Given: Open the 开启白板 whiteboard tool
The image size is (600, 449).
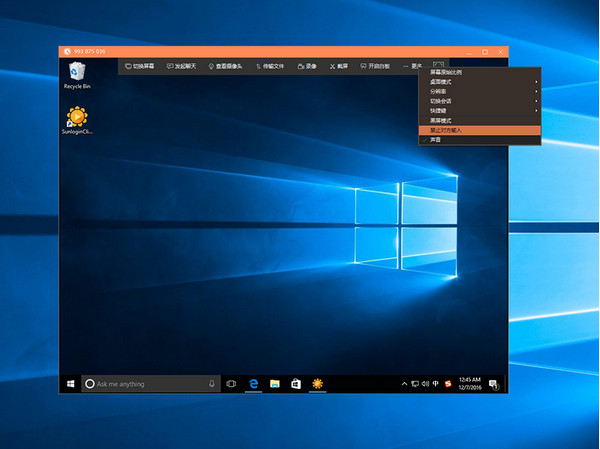Looking at the screenshot, I should pos(375,66).
